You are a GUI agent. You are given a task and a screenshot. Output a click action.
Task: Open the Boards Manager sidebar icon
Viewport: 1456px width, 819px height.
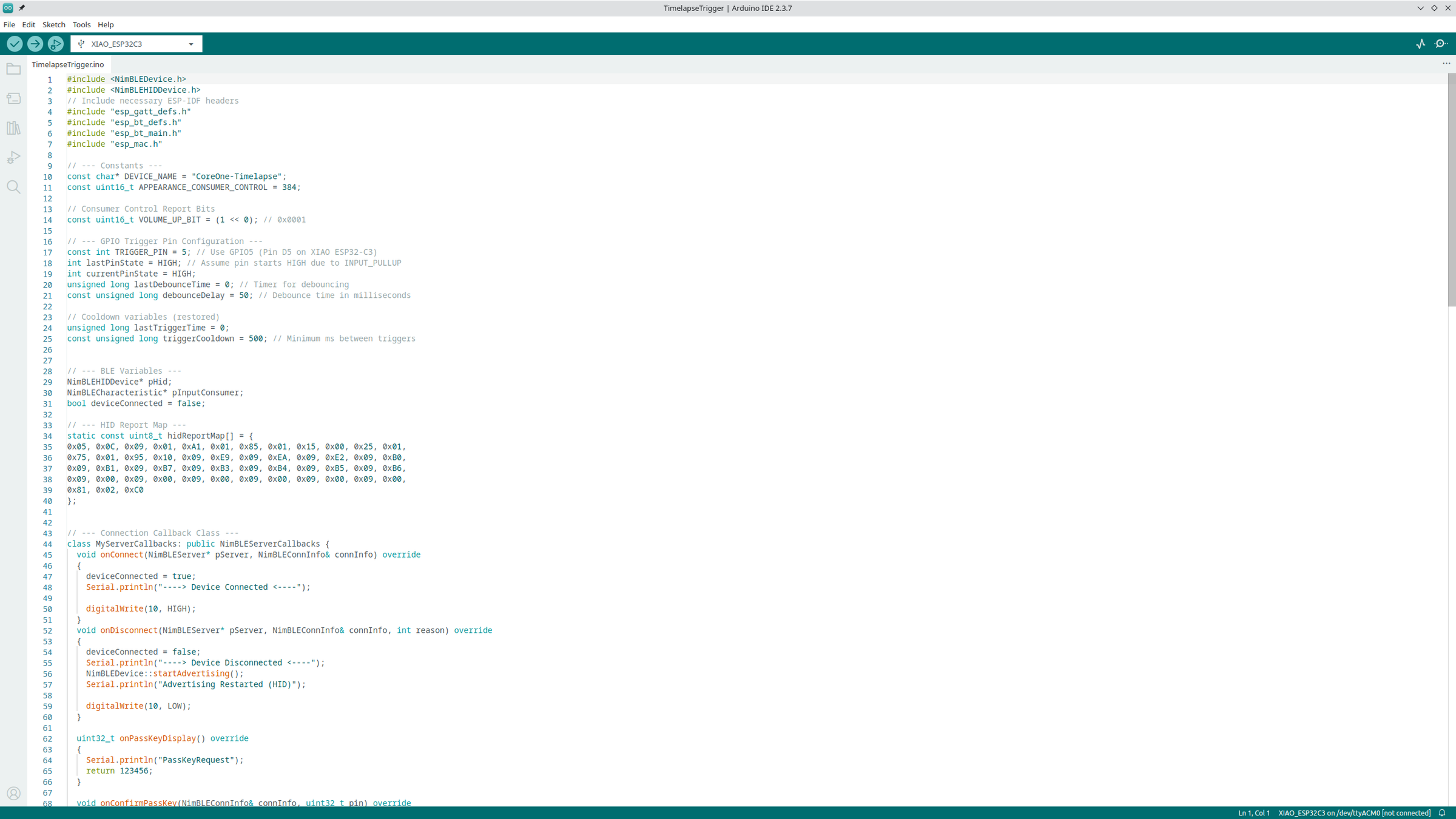(13, 98)
